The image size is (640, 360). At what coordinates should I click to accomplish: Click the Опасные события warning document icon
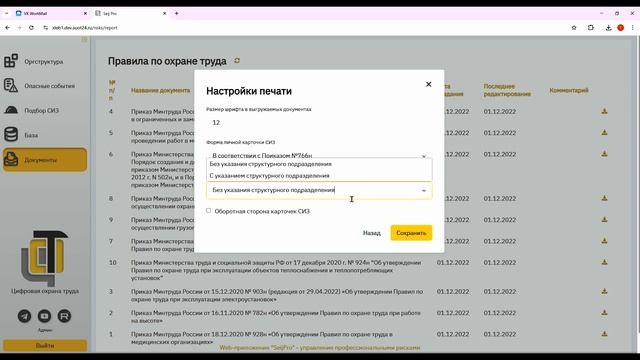pos(11,85)
